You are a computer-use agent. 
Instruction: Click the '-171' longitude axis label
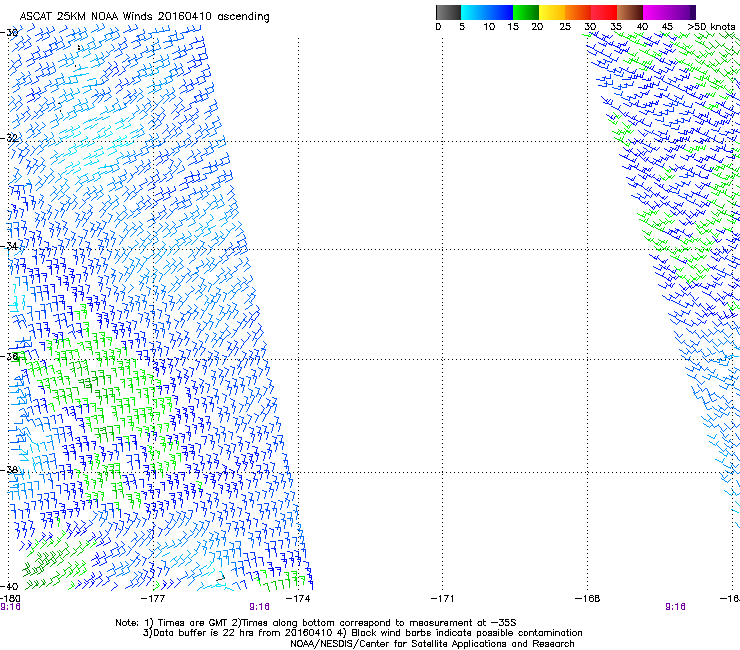(442, 599)
